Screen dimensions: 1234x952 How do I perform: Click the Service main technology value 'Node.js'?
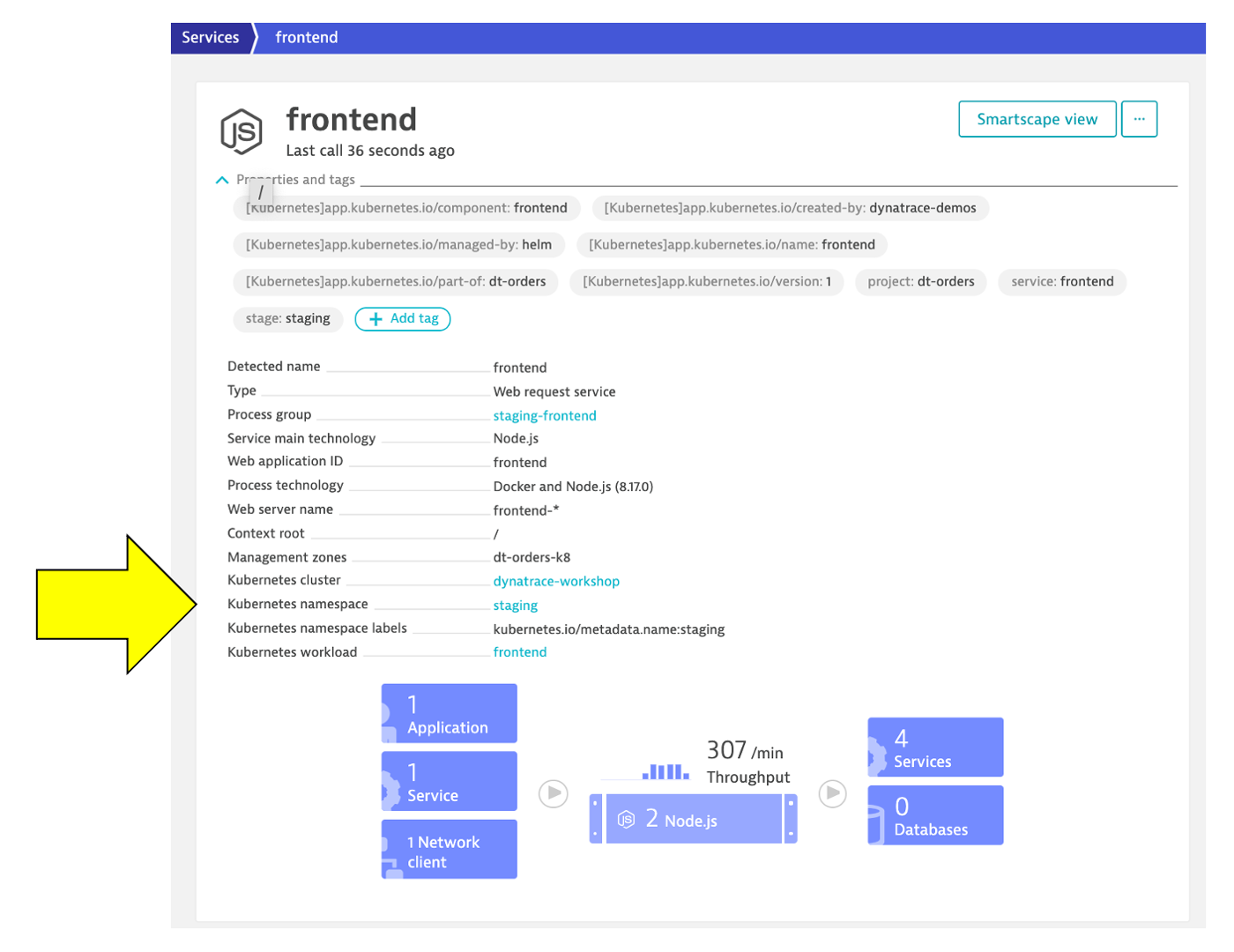[516, 439]
